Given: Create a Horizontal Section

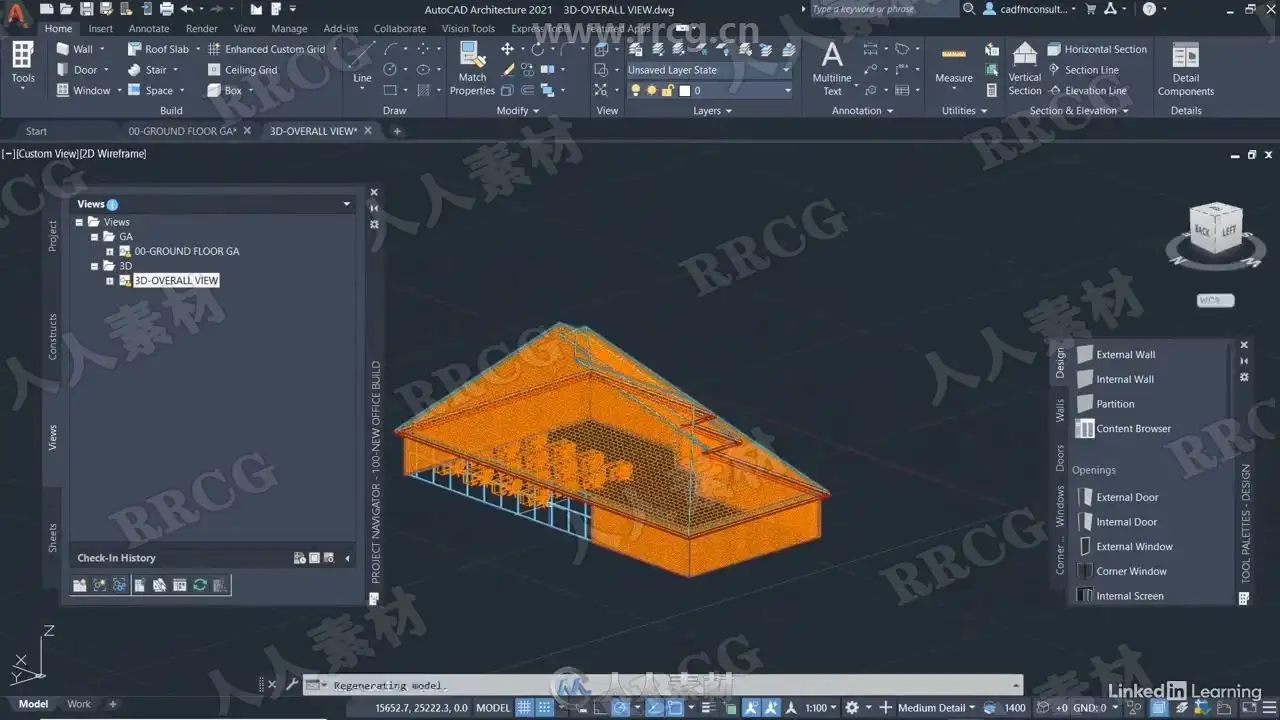Looking at the screenshot, I should [x=1097, y=49].
